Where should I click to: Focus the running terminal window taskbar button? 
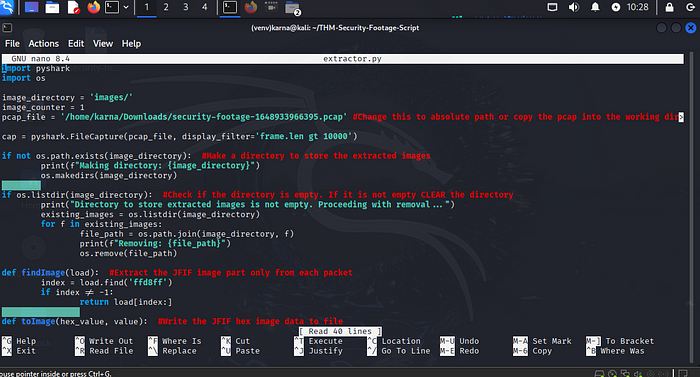tap(230, 7)
